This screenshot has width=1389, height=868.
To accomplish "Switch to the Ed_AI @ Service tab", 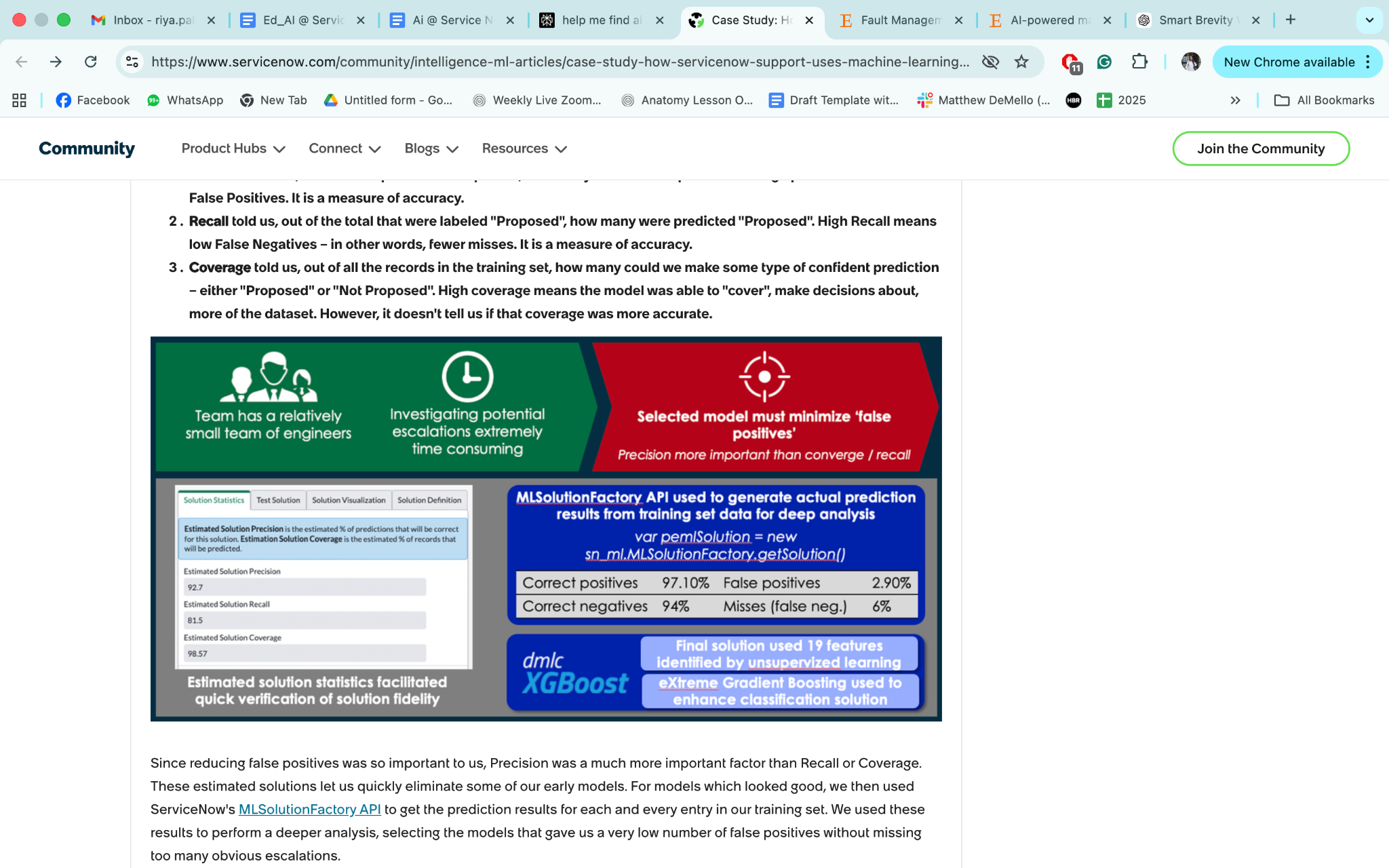I will pos(302,20).
